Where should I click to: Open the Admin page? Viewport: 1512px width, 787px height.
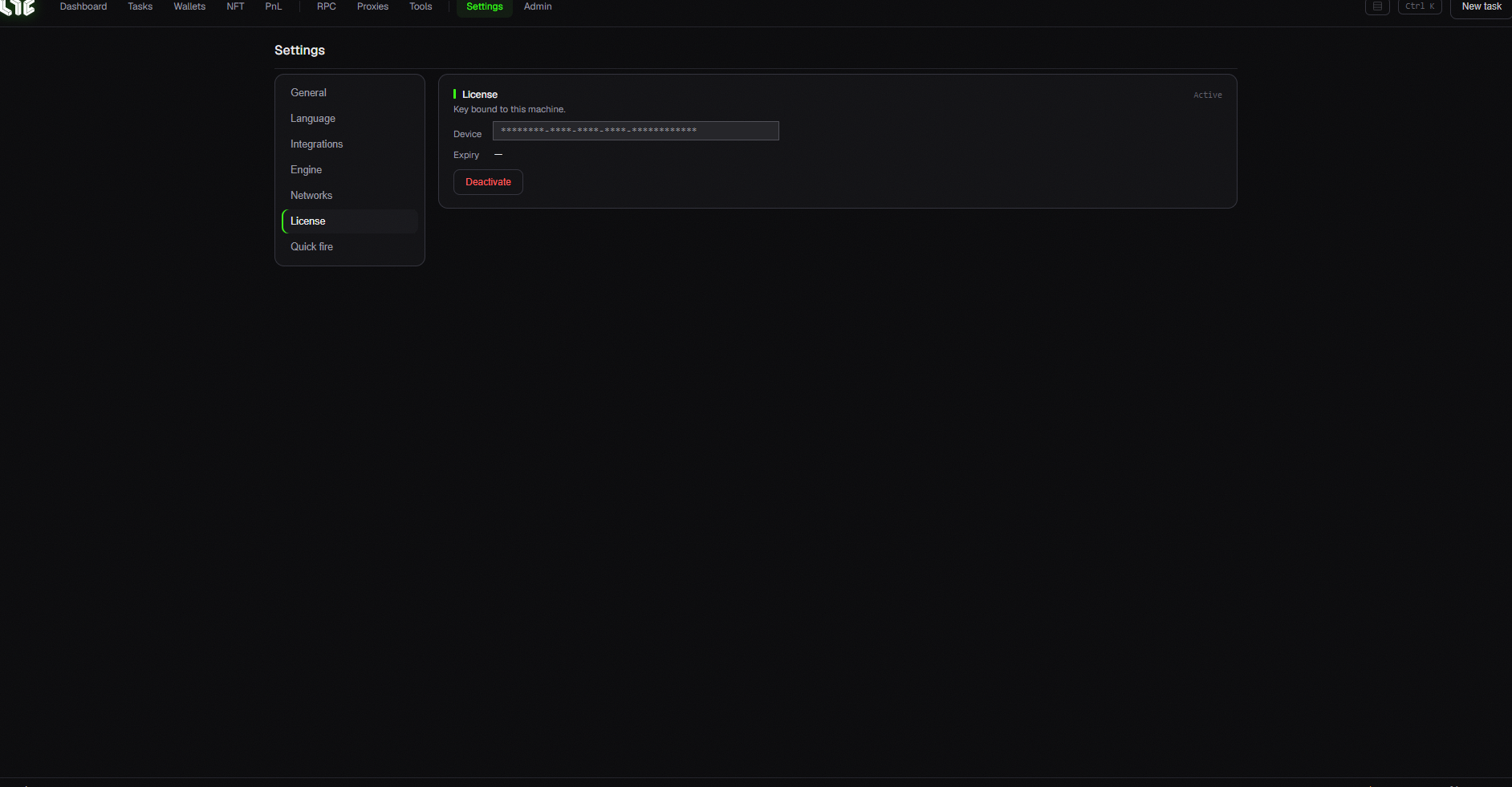pos(538,6)
